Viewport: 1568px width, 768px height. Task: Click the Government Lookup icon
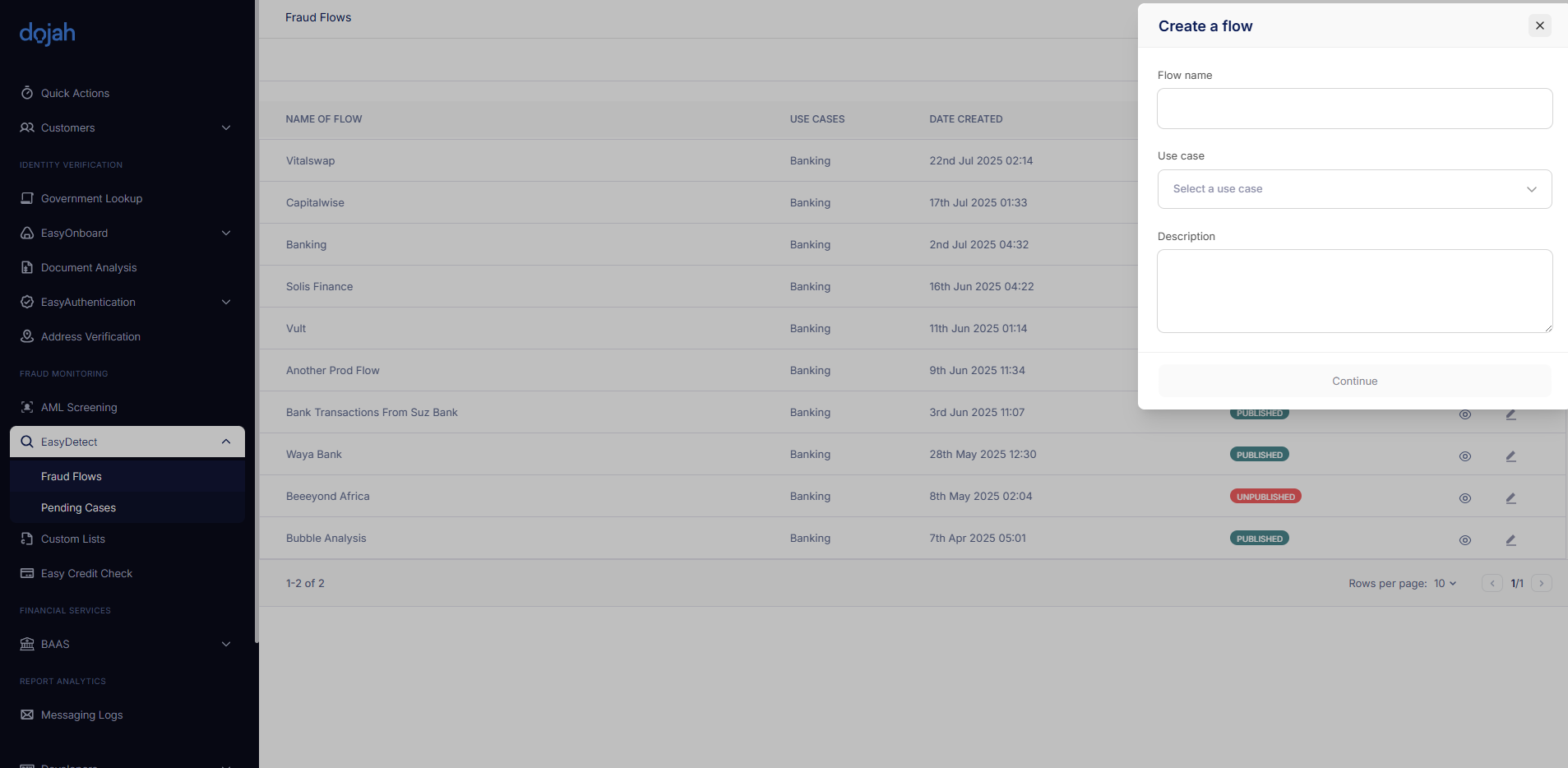tap(27, 198)
